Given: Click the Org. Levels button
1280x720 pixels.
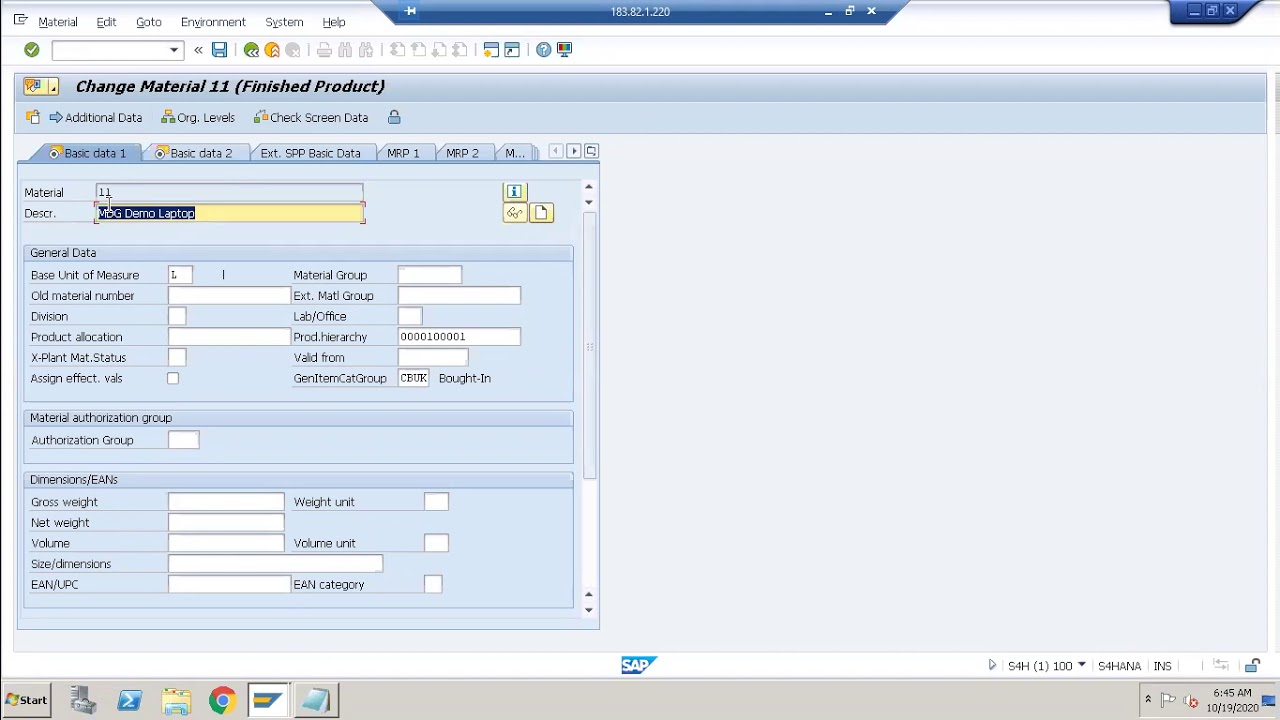Looking at the screenshot, I should click(x=198, y=117).
